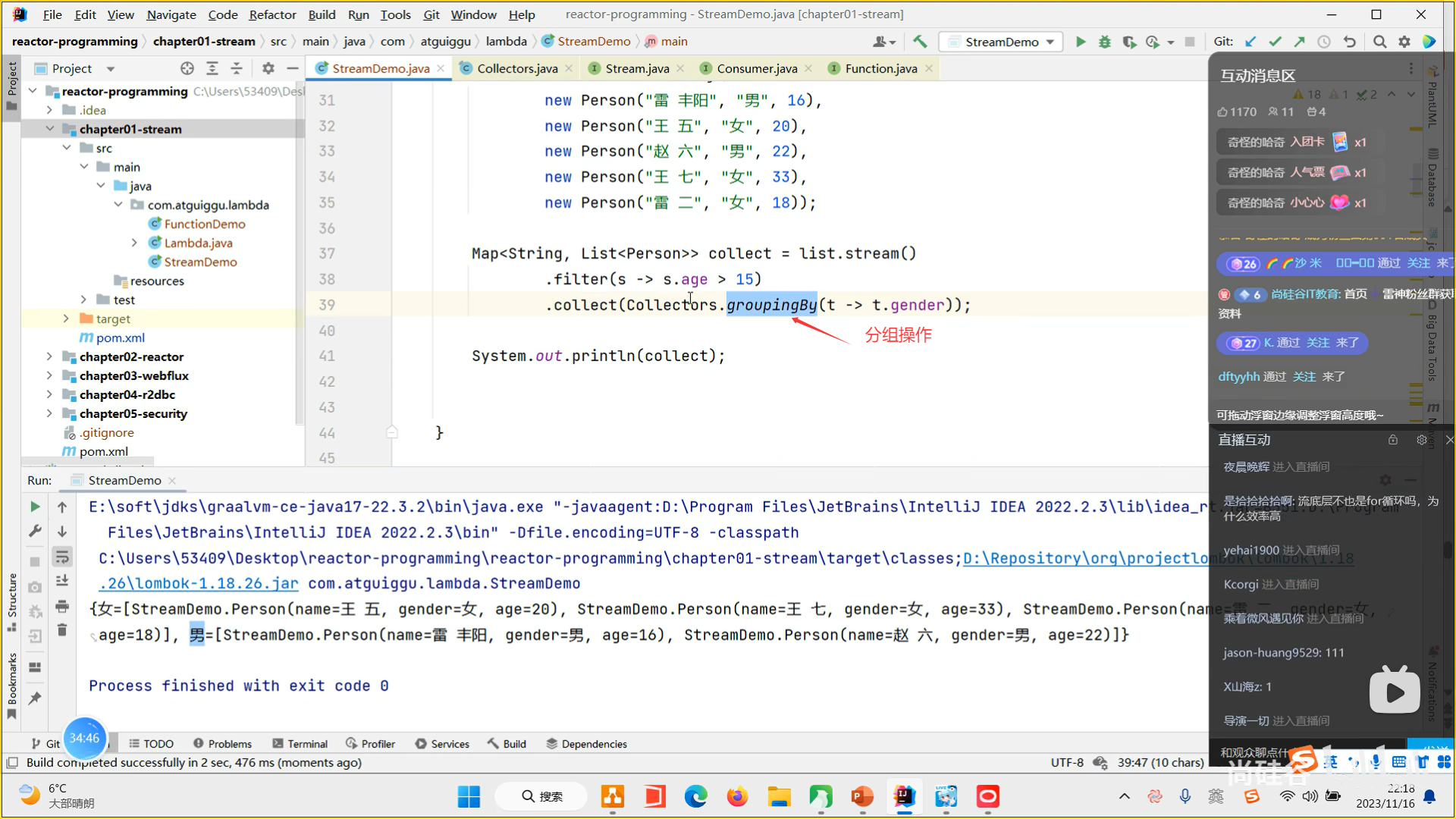Viewport: 1456px width, 819px height.
Task: Toggle scroll to end in console
Action: click(62, 582)
